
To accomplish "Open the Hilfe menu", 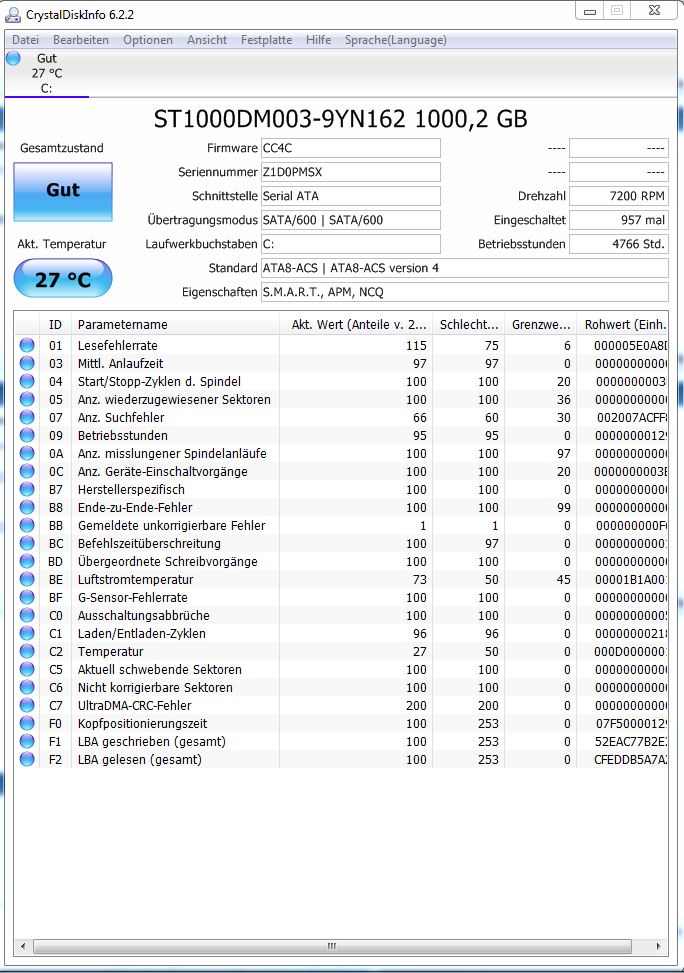I will click(x=318, y=40).
